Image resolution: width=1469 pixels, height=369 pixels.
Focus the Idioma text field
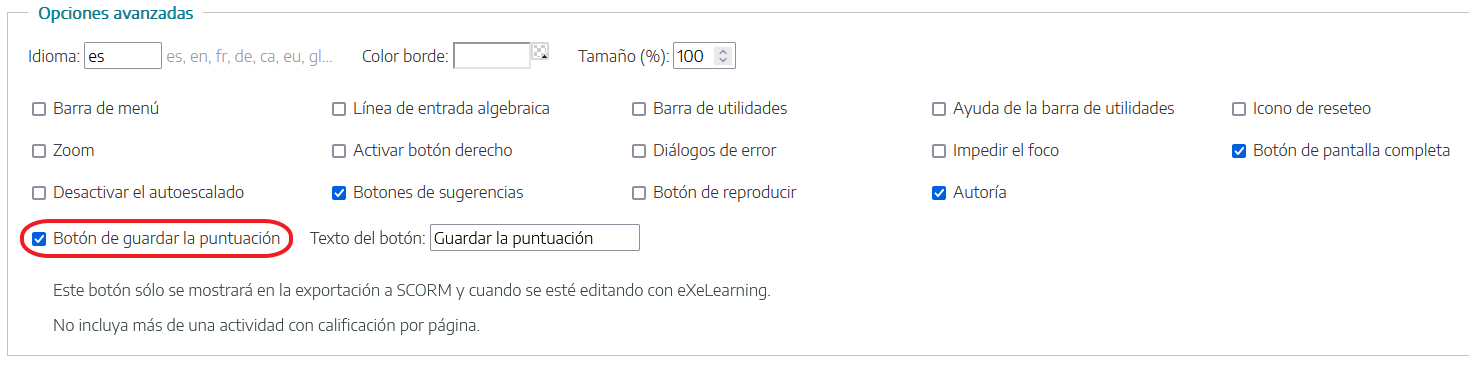click(x=123, y=56)
